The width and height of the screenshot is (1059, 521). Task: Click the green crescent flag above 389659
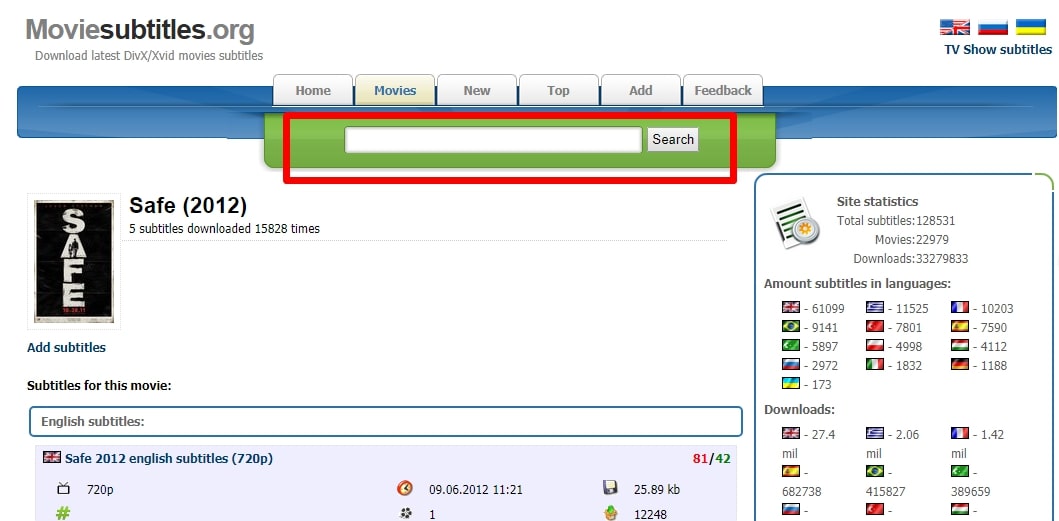960,471
